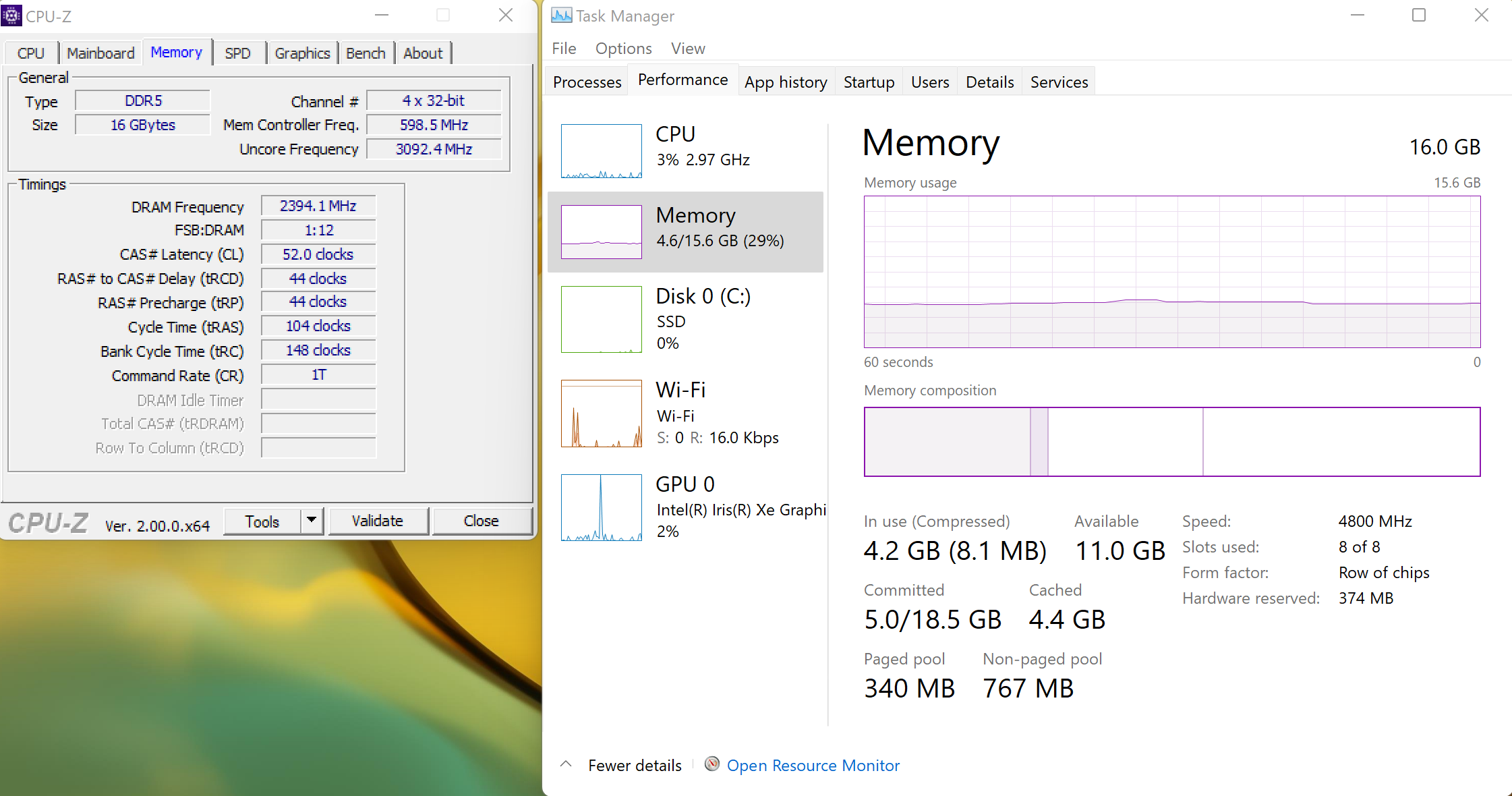Select the GPU 0 performance graph thumbnail
The image size is (1512, 796).
click(x=602, y=507)
